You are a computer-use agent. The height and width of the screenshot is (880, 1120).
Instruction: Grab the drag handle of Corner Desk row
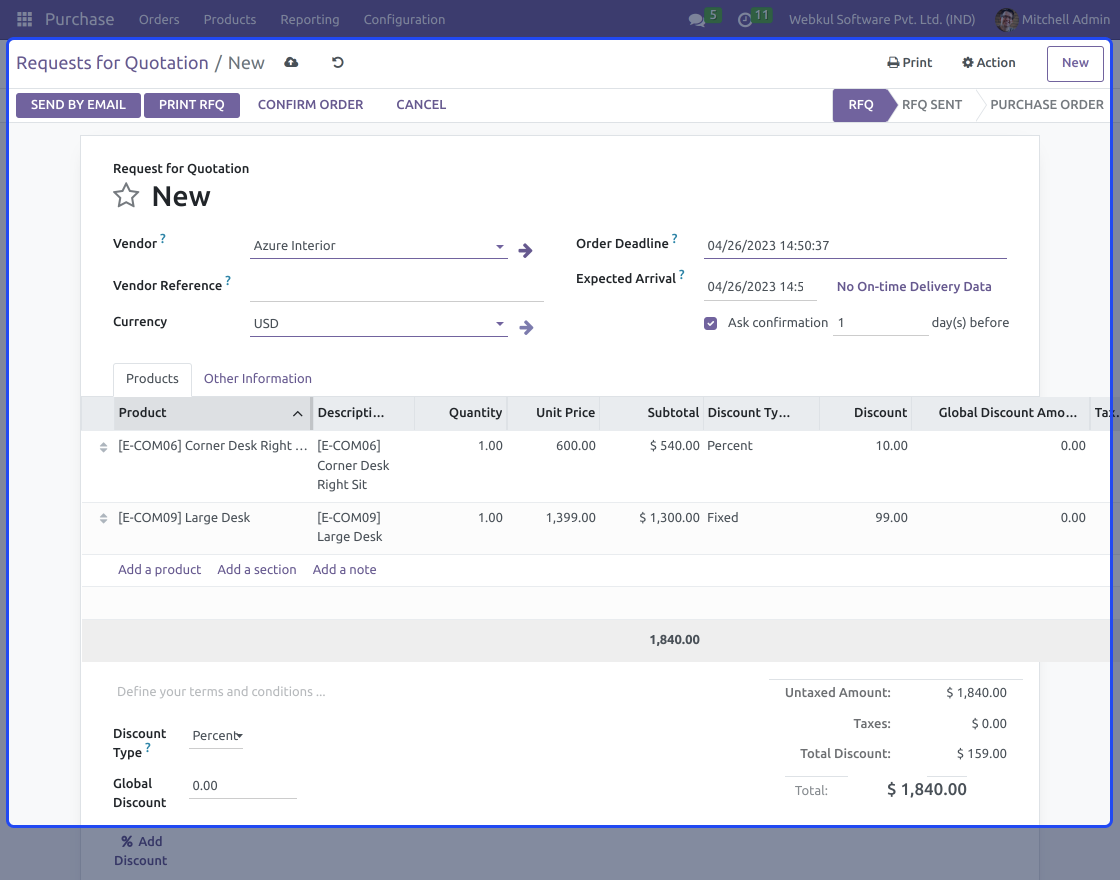click(104, 447)
